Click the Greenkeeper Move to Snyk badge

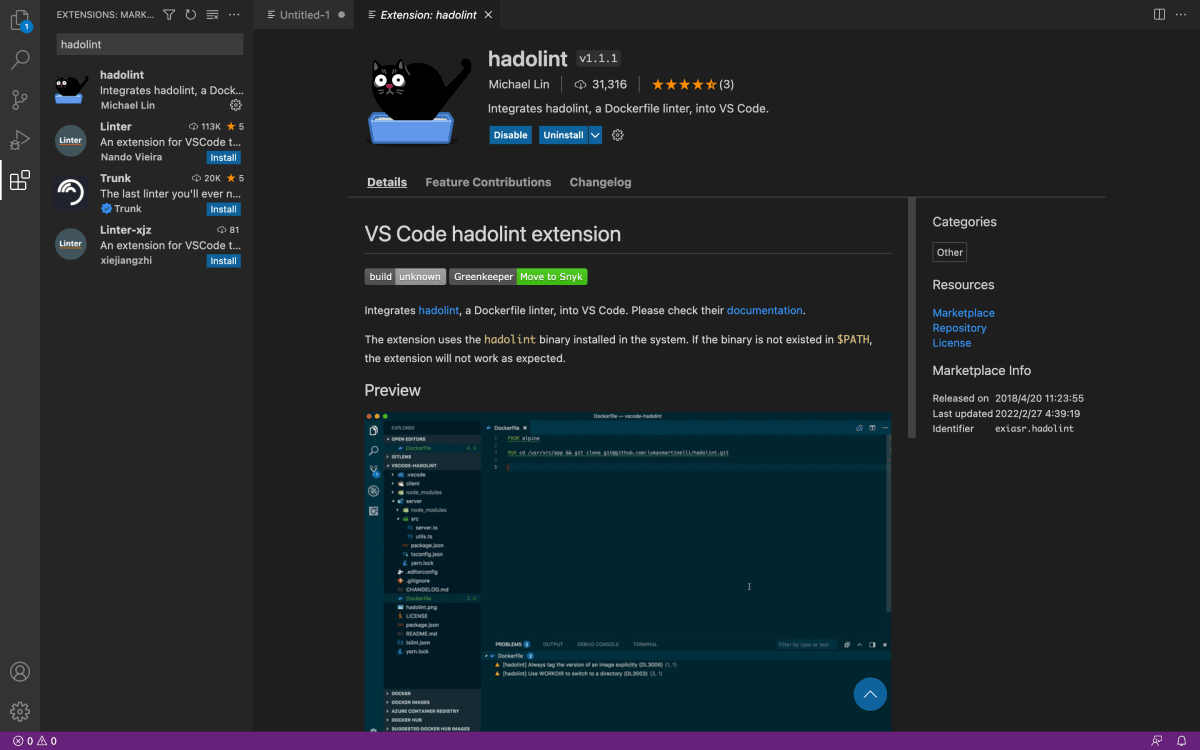coord(518,277)
